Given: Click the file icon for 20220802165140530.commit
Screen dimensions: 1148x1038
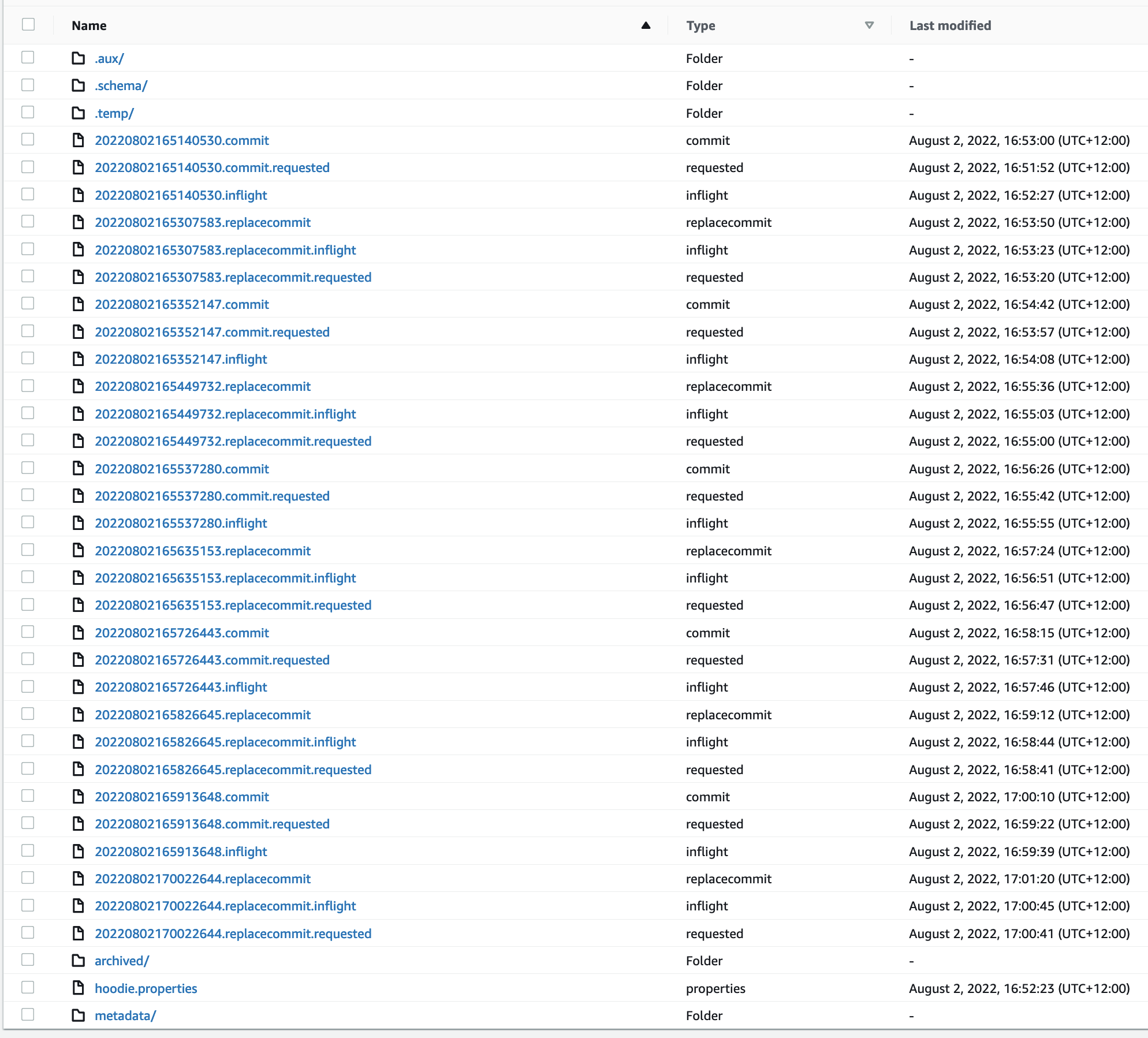Looking at the screenshot, I should [x=78, y=140].
